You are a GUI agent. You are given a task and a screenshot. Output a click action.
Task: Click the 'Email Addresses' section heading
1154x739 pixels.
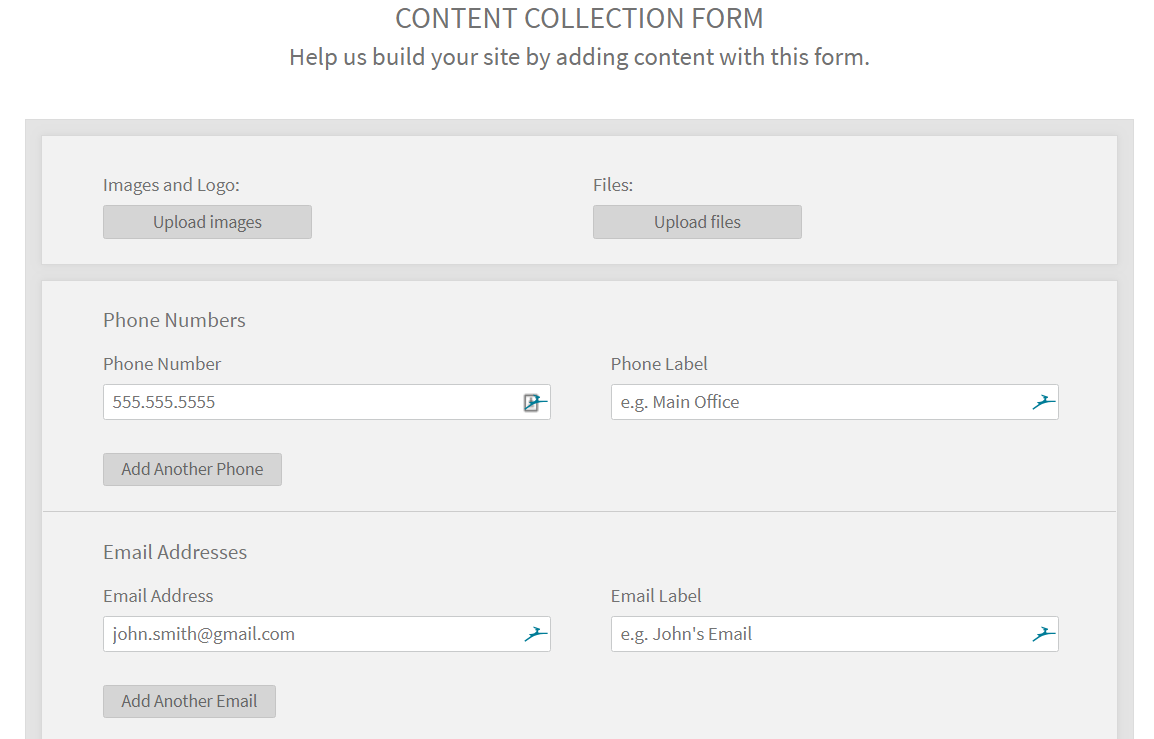[x=175, y=552]
